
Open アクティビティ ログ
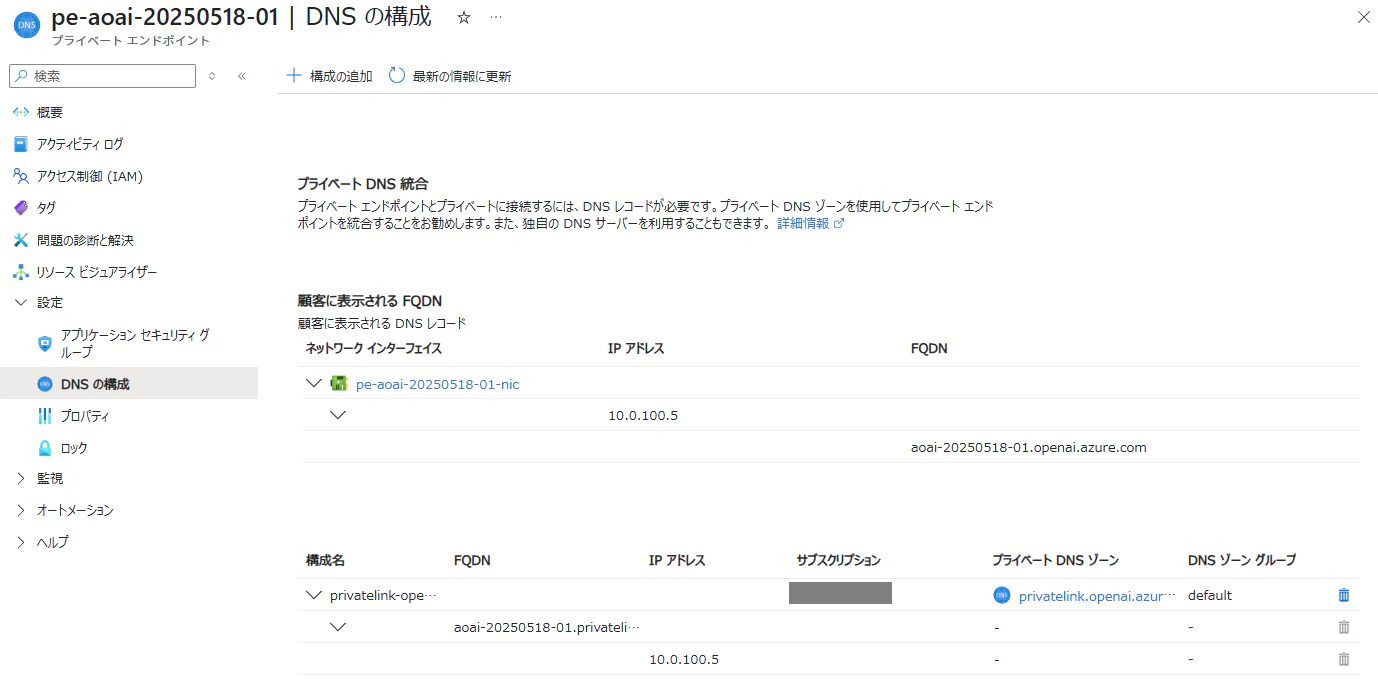[x=80, y=144]
